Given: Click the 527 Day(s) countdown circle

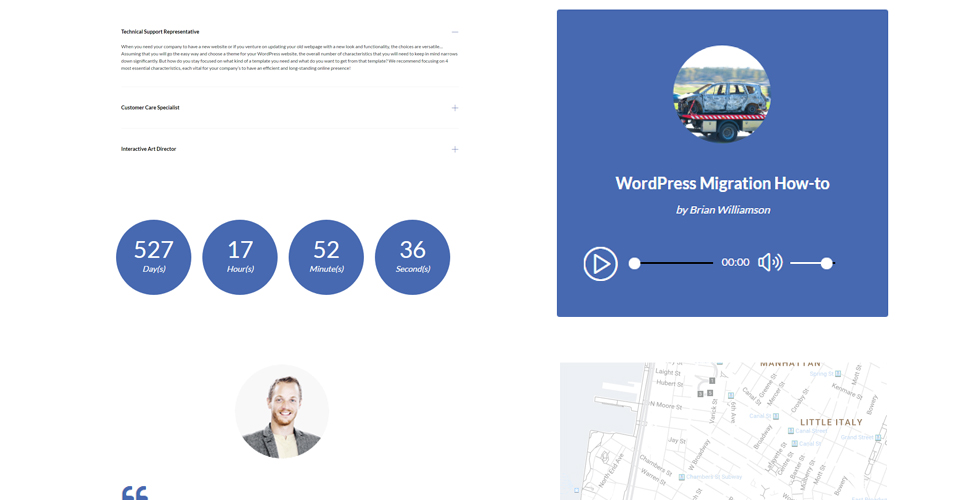Looking at the screenshot, I should coord(154,257).
